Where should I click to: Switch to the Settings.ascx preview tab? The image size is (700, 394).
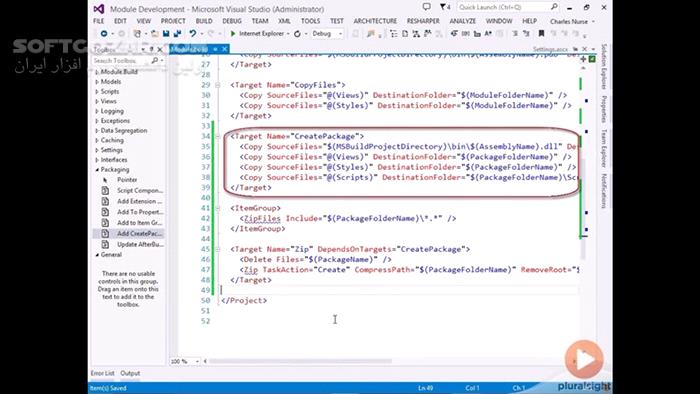[x=550, y=49]
